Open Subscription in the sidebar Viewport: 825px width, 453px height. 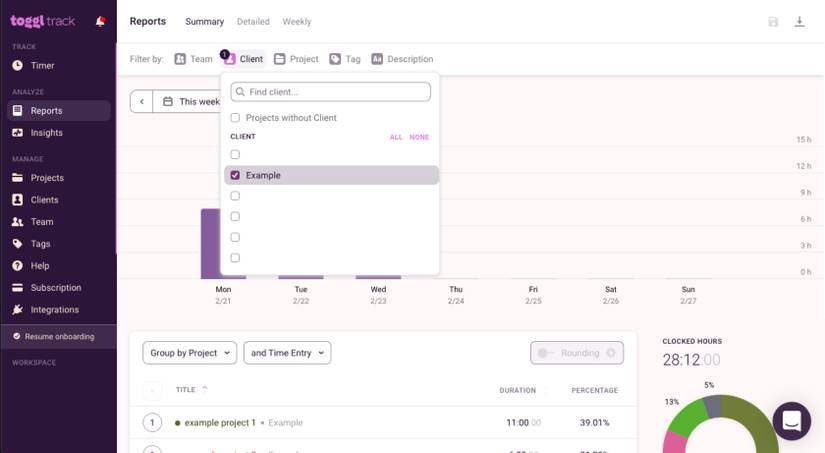point(55,288)
